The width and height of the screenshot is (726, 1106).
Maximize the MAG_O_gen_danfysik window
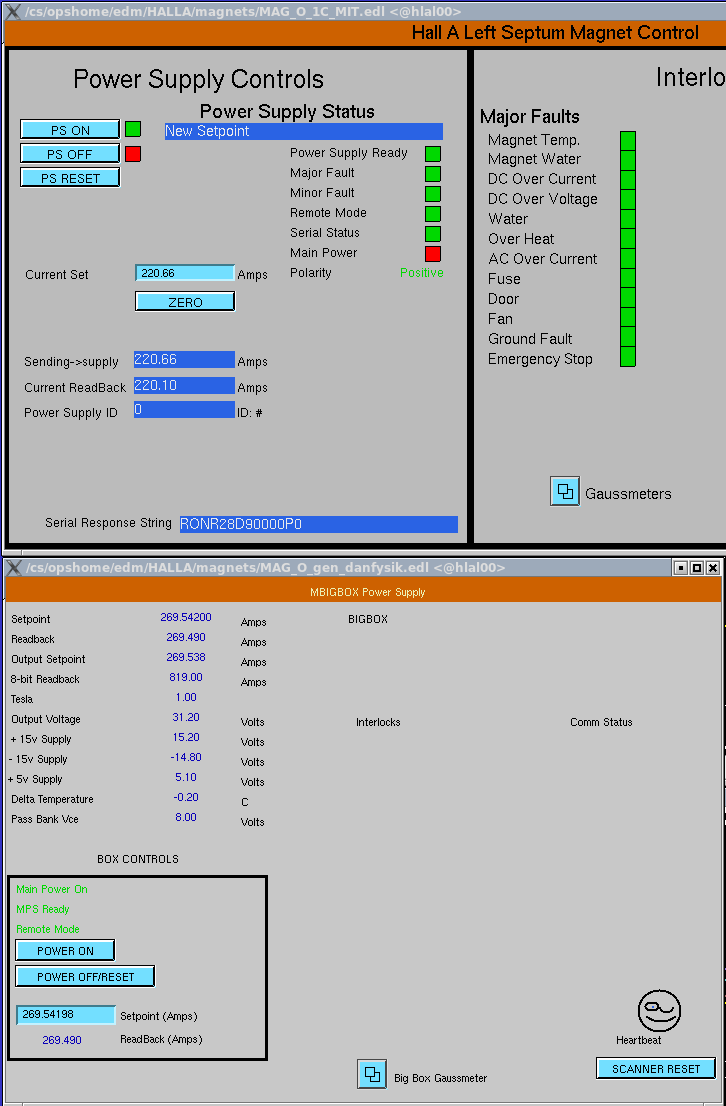696,567
